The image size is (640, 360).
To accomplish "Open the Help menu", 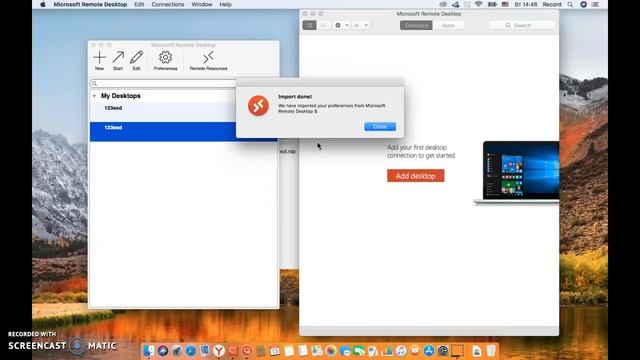I will pos(225,4).
